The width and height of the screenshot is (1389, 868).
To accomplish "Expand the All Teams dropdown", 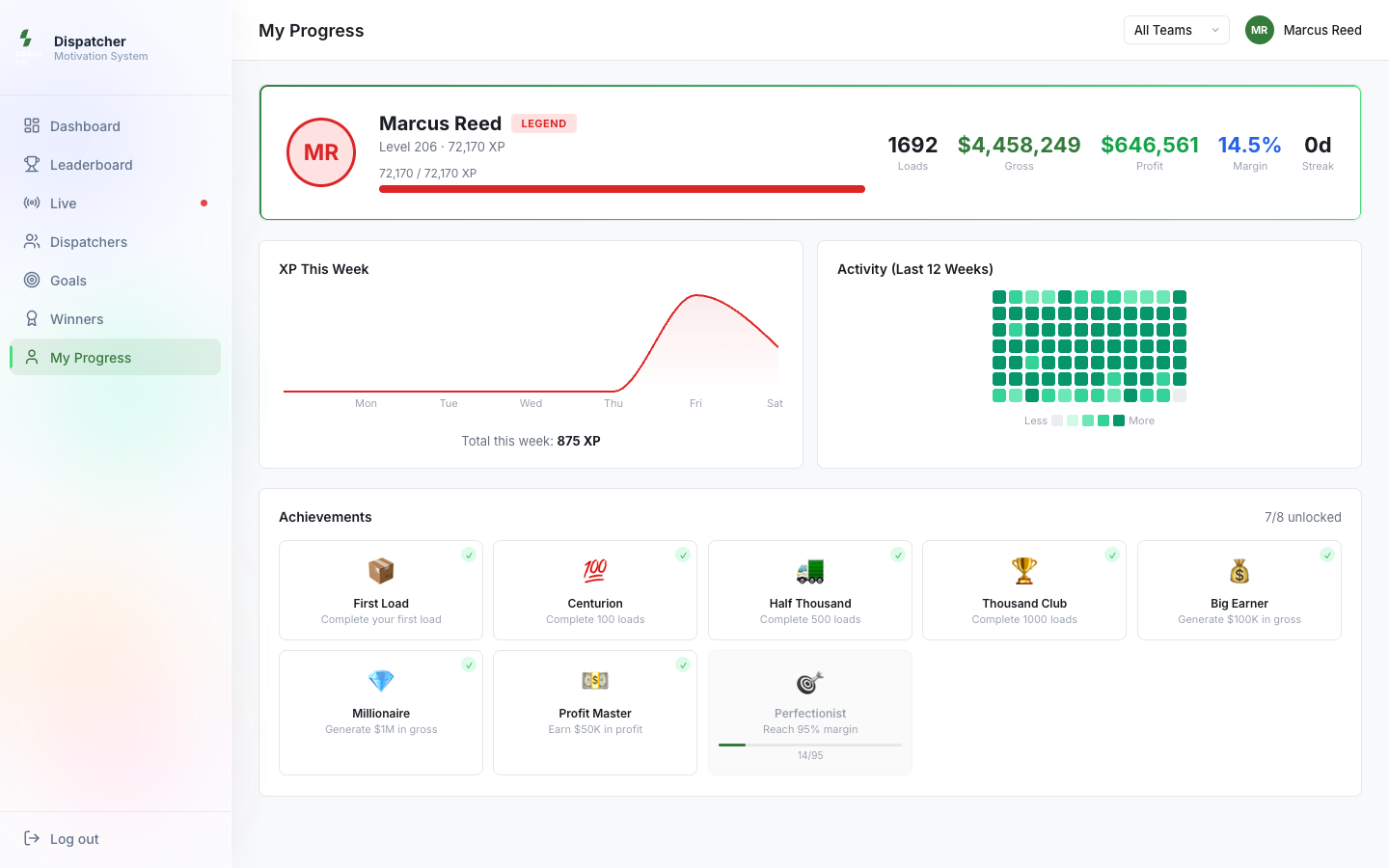I will [x=1177, y=30].
